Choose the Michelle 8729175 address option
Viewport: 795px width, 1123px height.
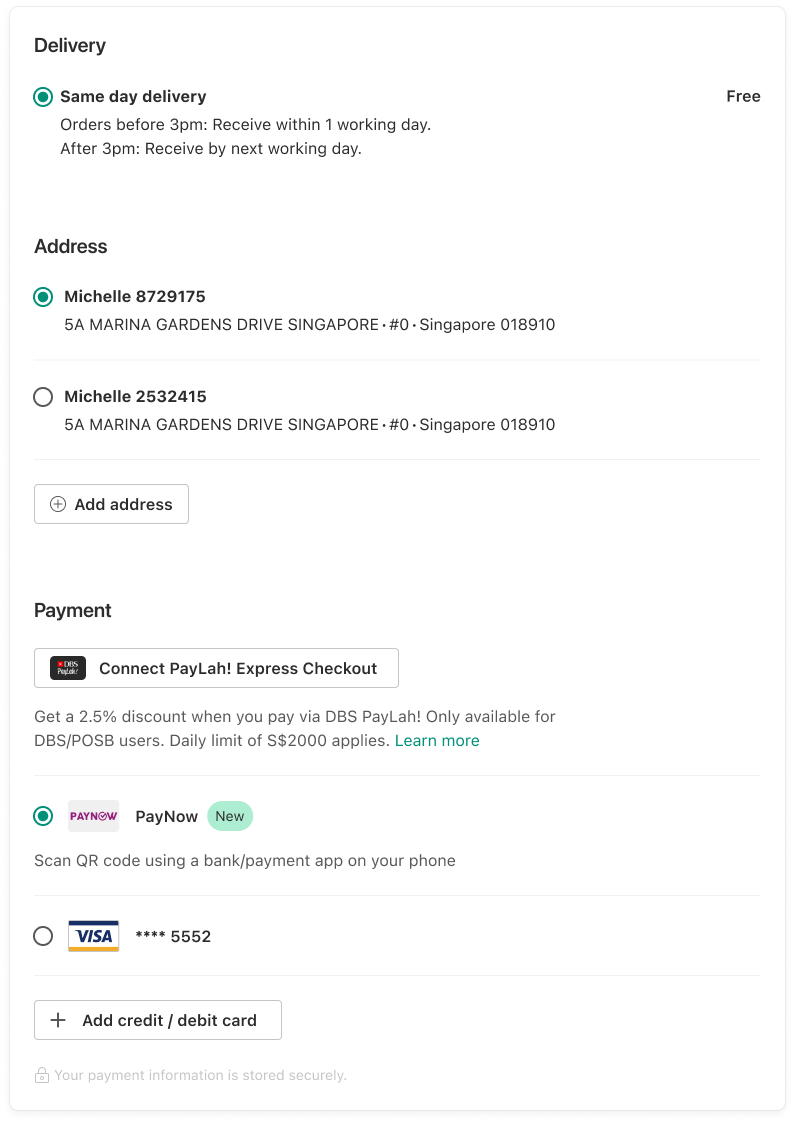pyautogui.click(x=43, y=297)
